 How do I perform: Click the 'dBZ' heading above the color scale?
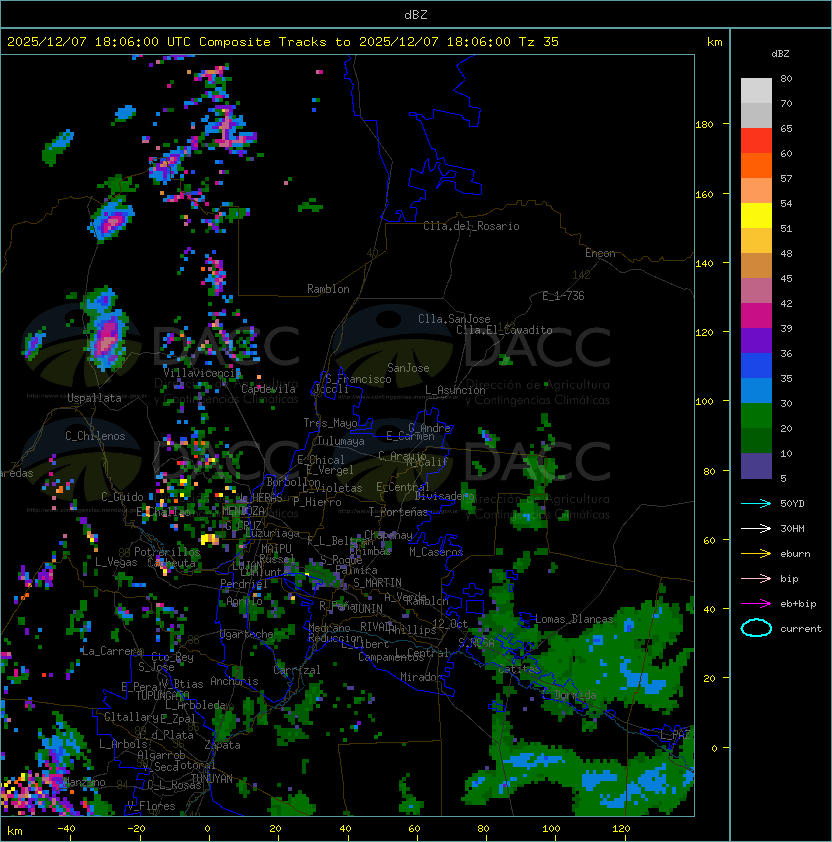[780, 54]
